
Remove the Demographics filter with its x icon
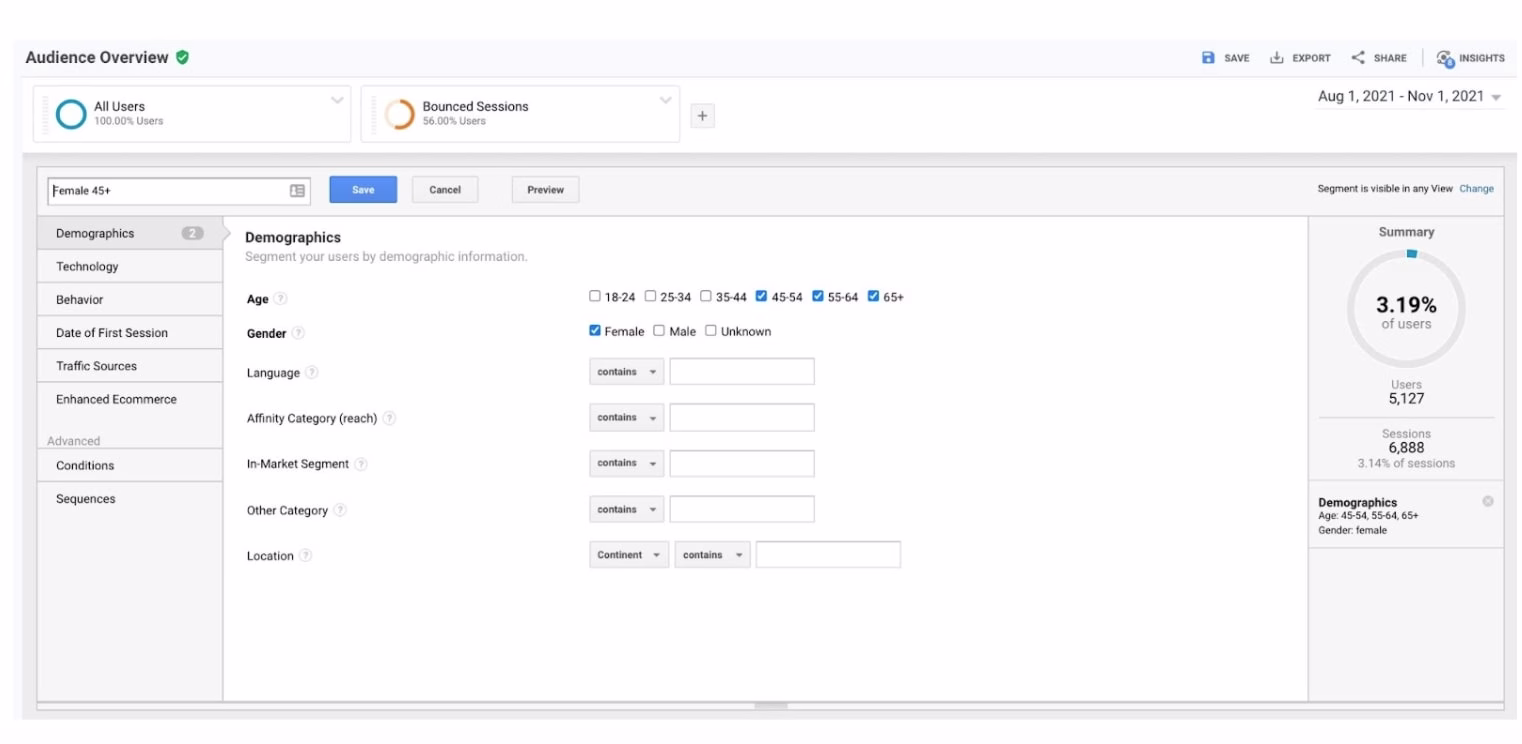click(x=1487, y=502)
